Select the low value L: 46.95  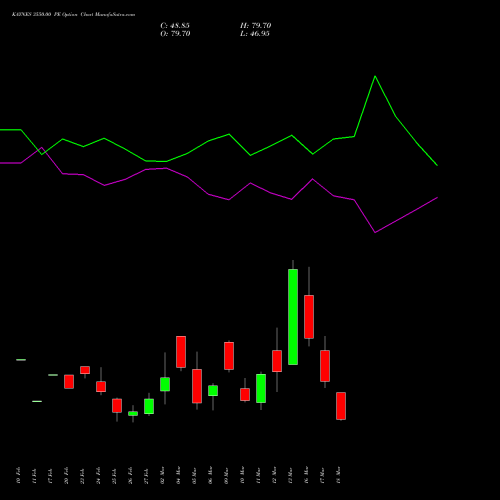[x=255, y=34]
